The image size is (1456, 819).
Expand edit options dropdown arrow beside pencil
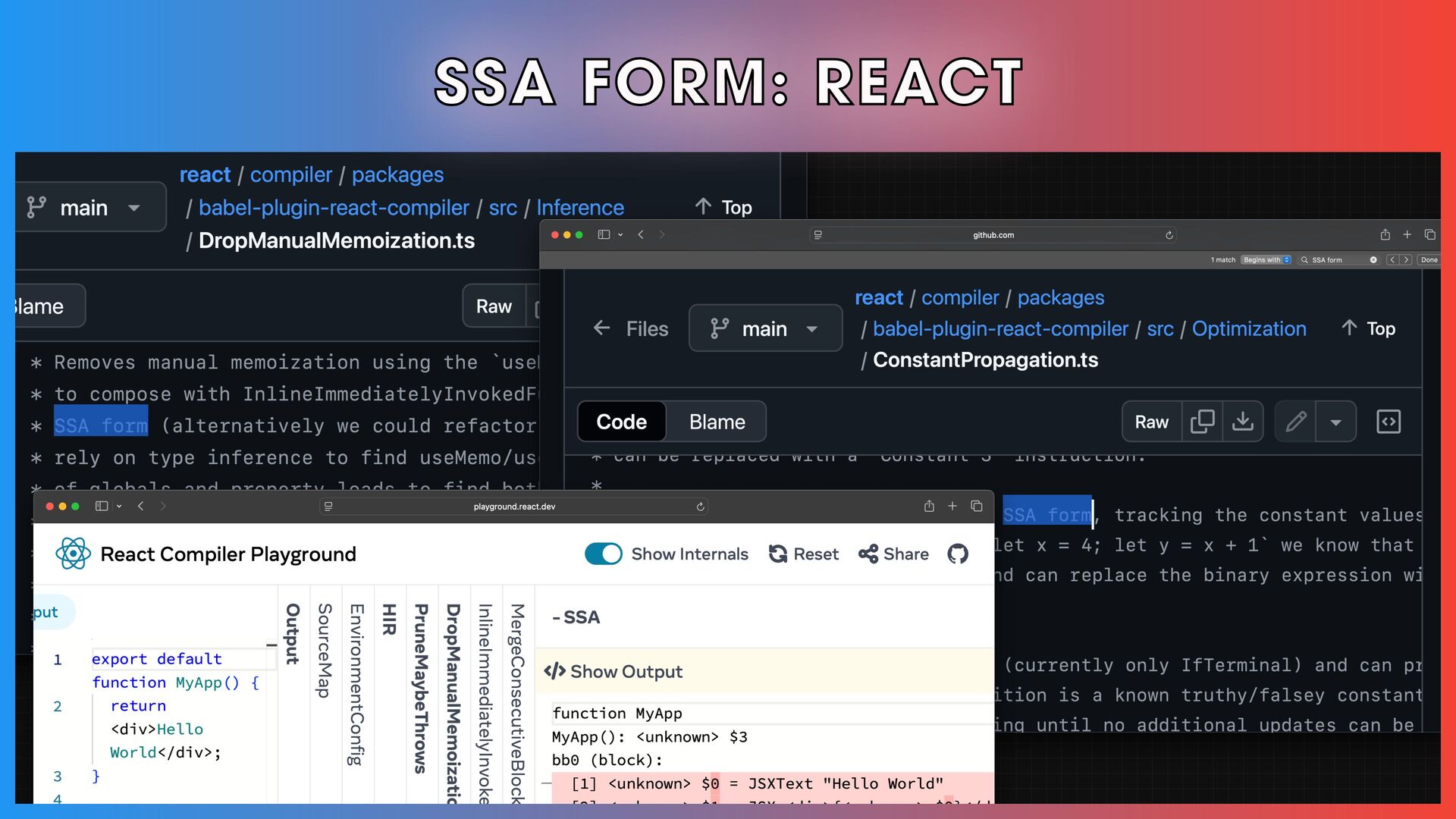pyautogui.click(x=1335, y=422)
